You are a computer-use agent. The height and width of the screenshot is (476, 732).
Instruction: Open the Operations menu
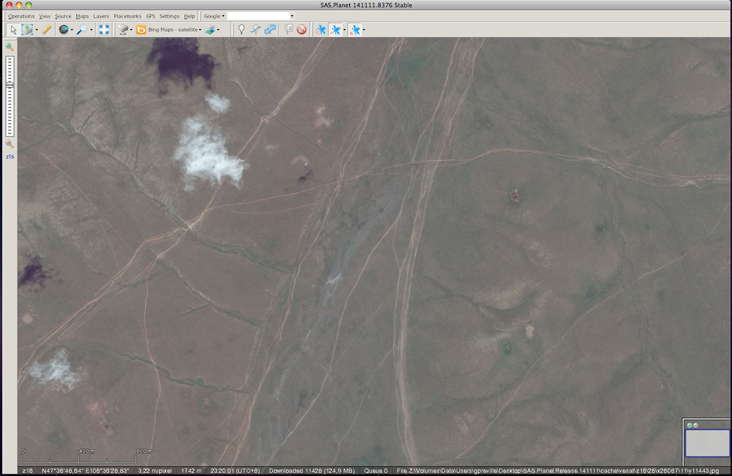click(21, 16)
